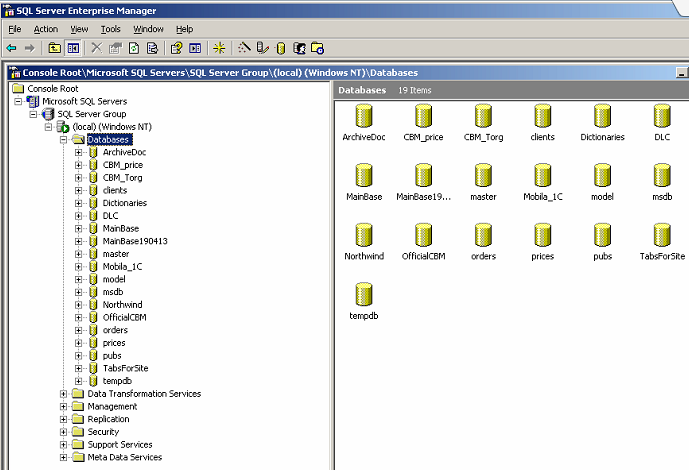Expand the Security folder node
The image size is (689, 470).
(63, 432)
